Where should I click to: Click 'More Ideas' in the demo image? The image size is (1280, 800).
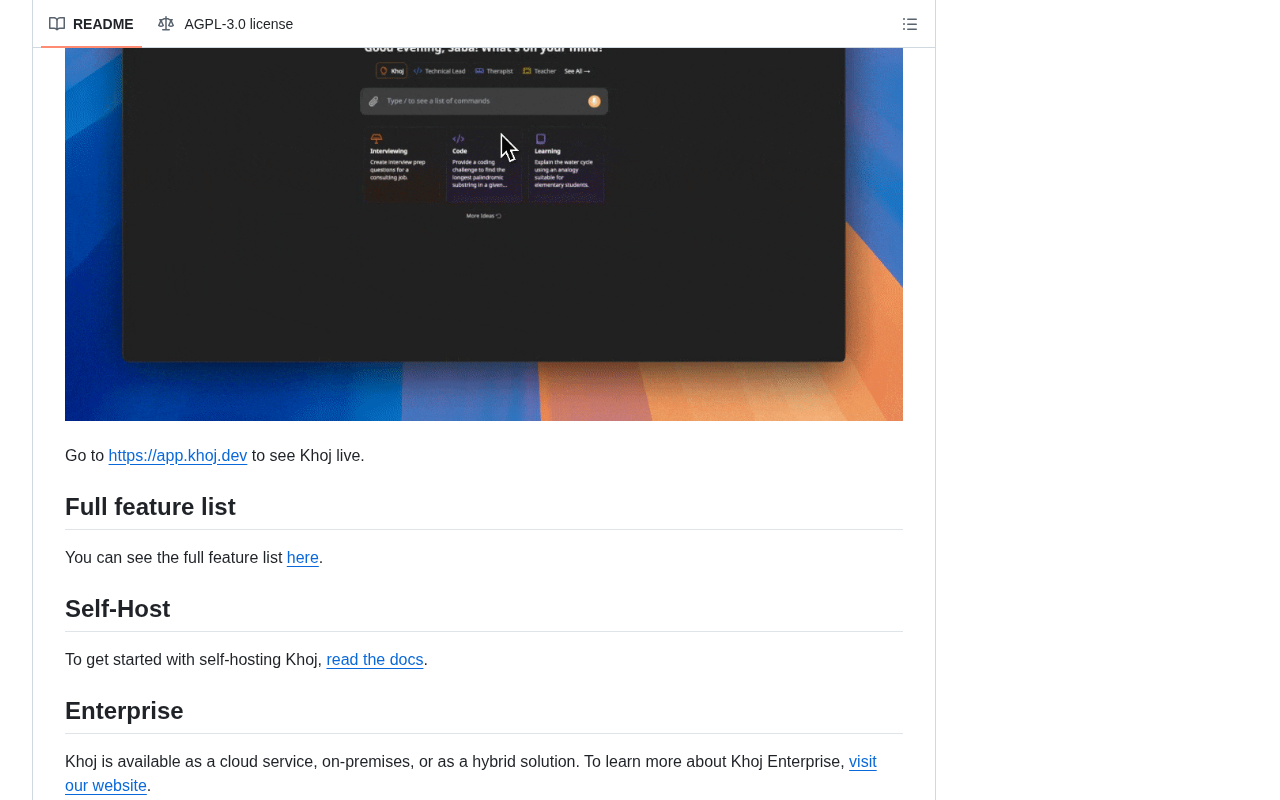click(484, 216)
